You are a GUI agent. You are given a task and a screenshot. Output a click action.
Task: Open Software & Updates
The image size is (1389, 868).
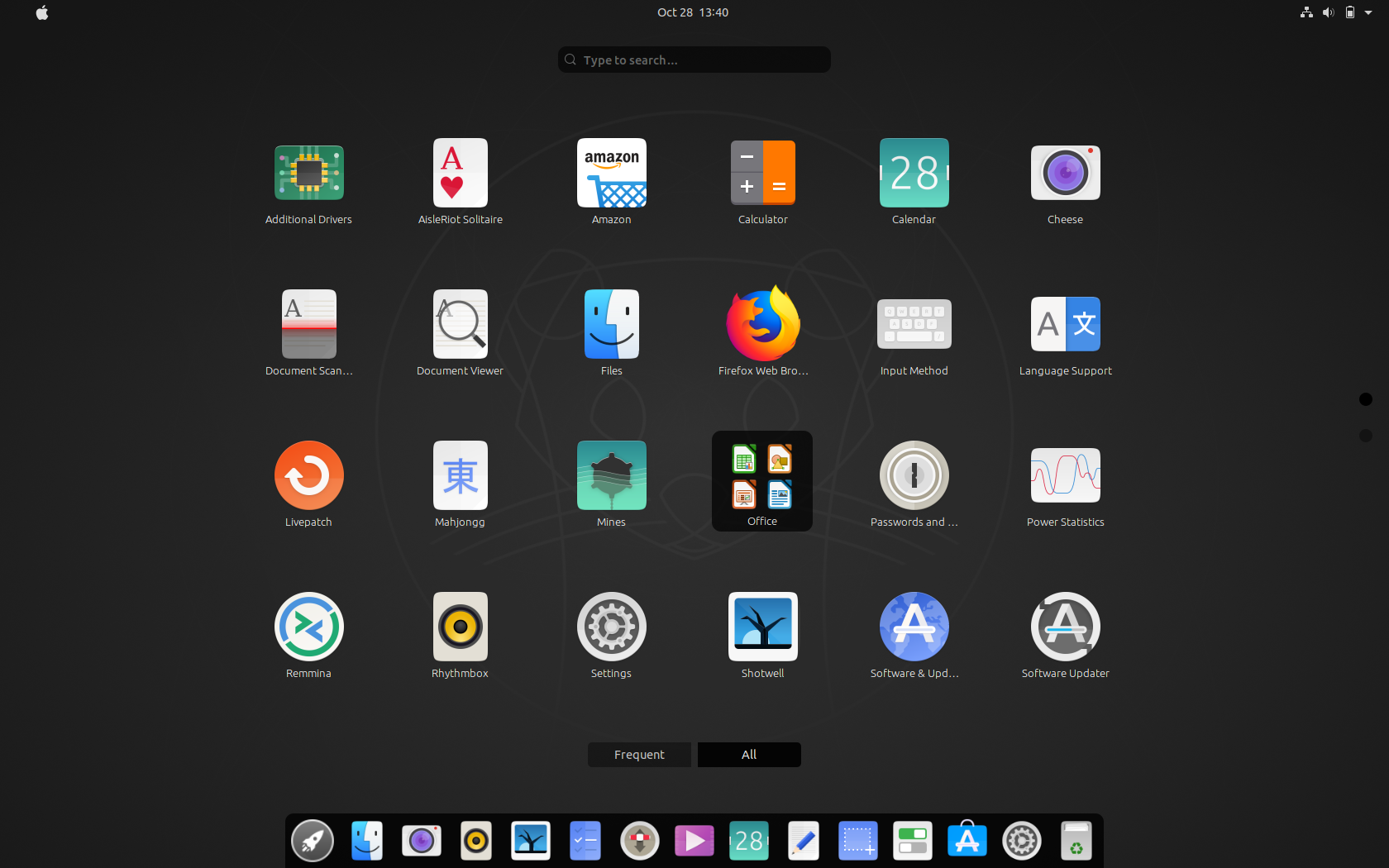tap(914, 627)
